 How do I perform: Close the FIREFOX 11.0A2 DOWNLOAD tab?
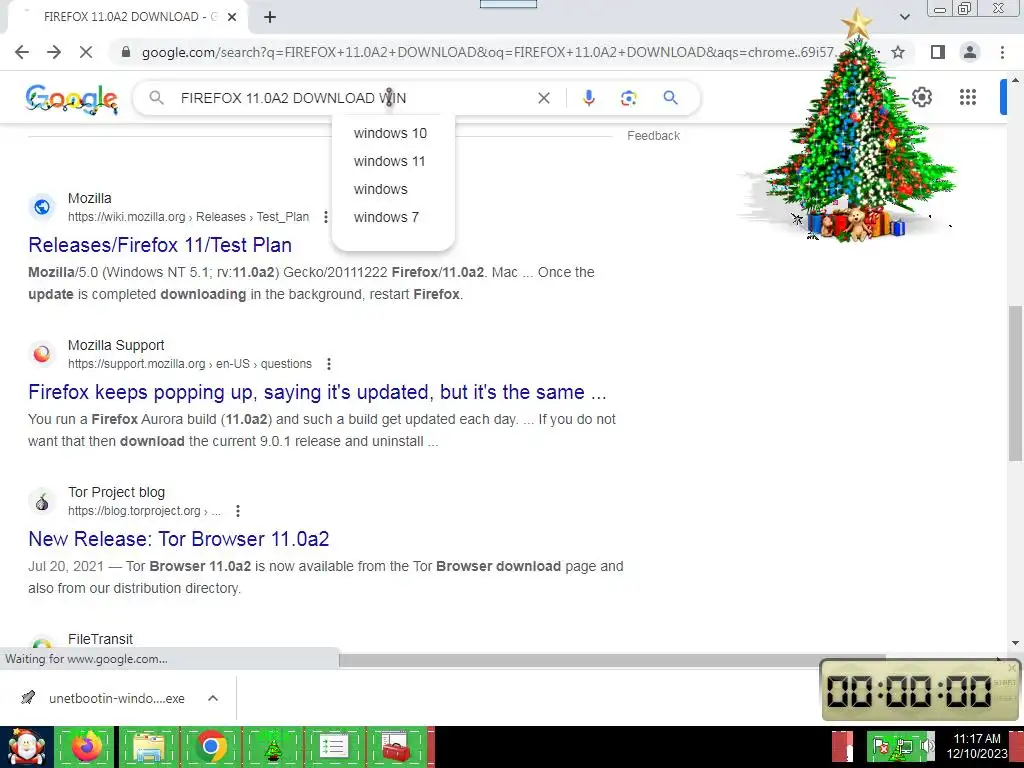[232, 17]
